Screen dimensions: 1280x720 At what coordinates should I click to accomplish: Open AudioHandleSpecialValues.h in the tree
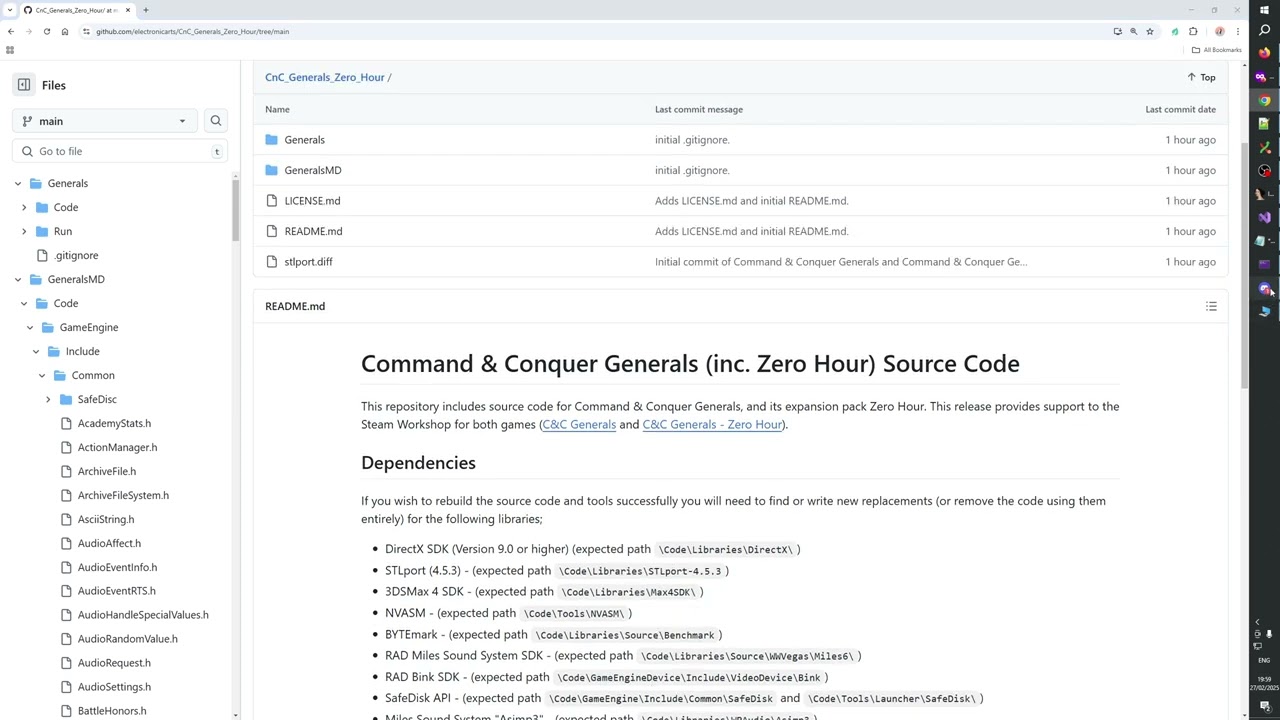point(143,615)
